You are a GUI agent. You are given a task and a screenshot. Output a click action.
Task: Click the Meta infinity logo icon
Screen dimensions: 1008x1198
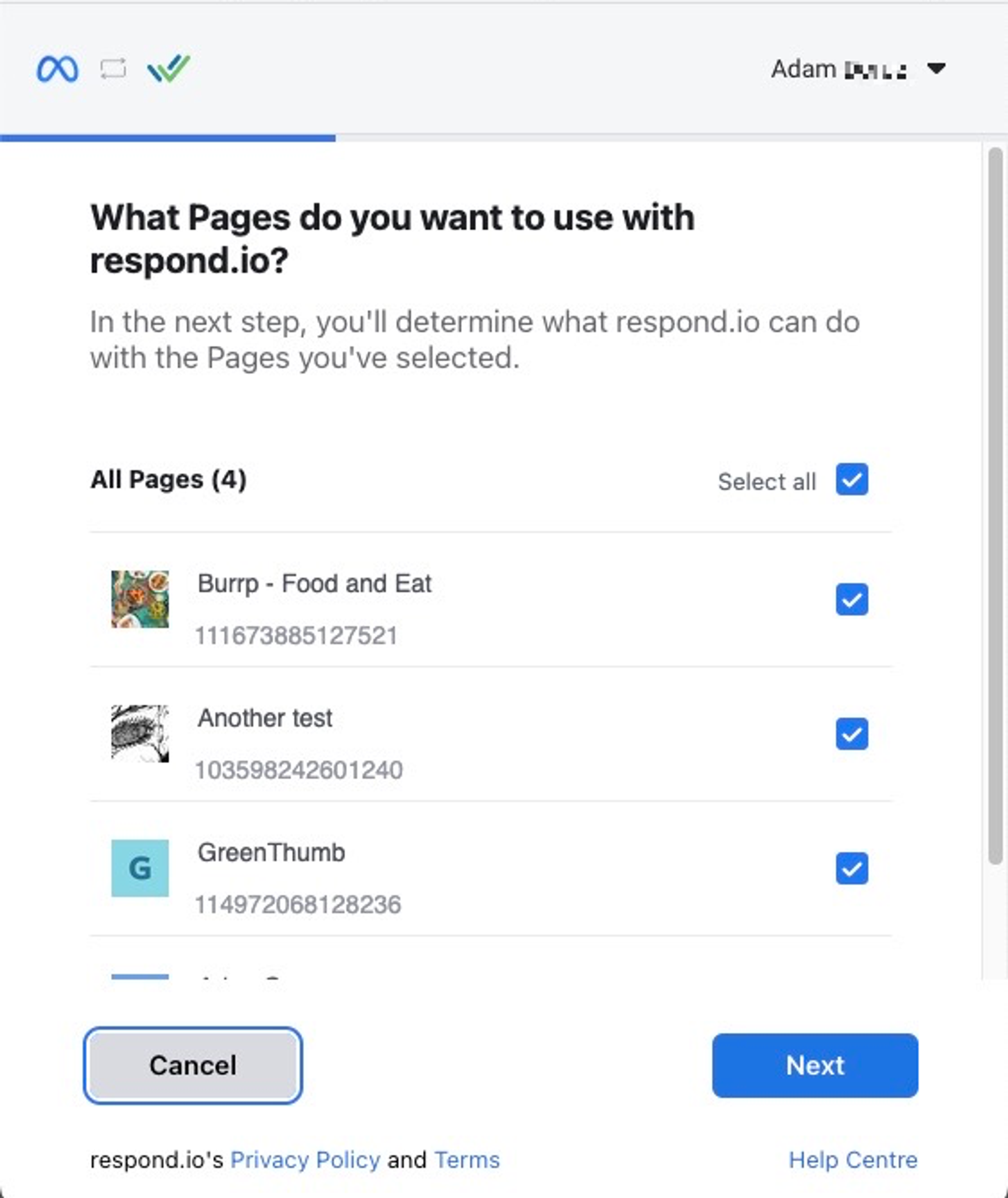[57, 69]
